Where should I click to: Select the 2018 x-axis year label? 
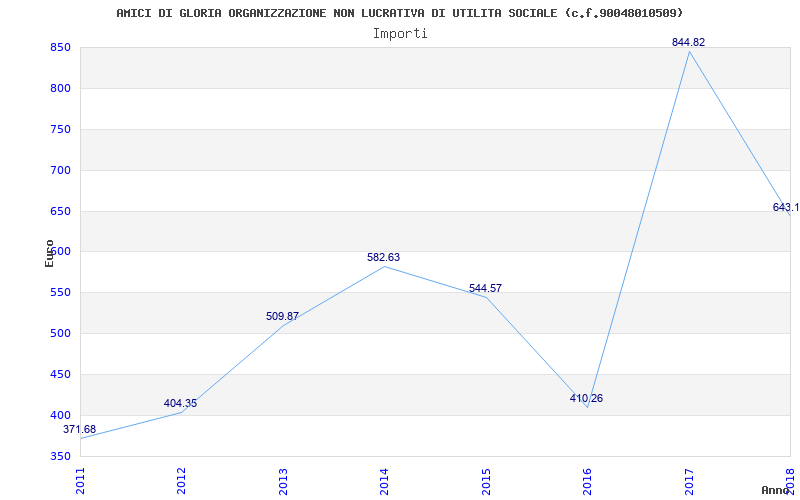[x=790, y=482]
